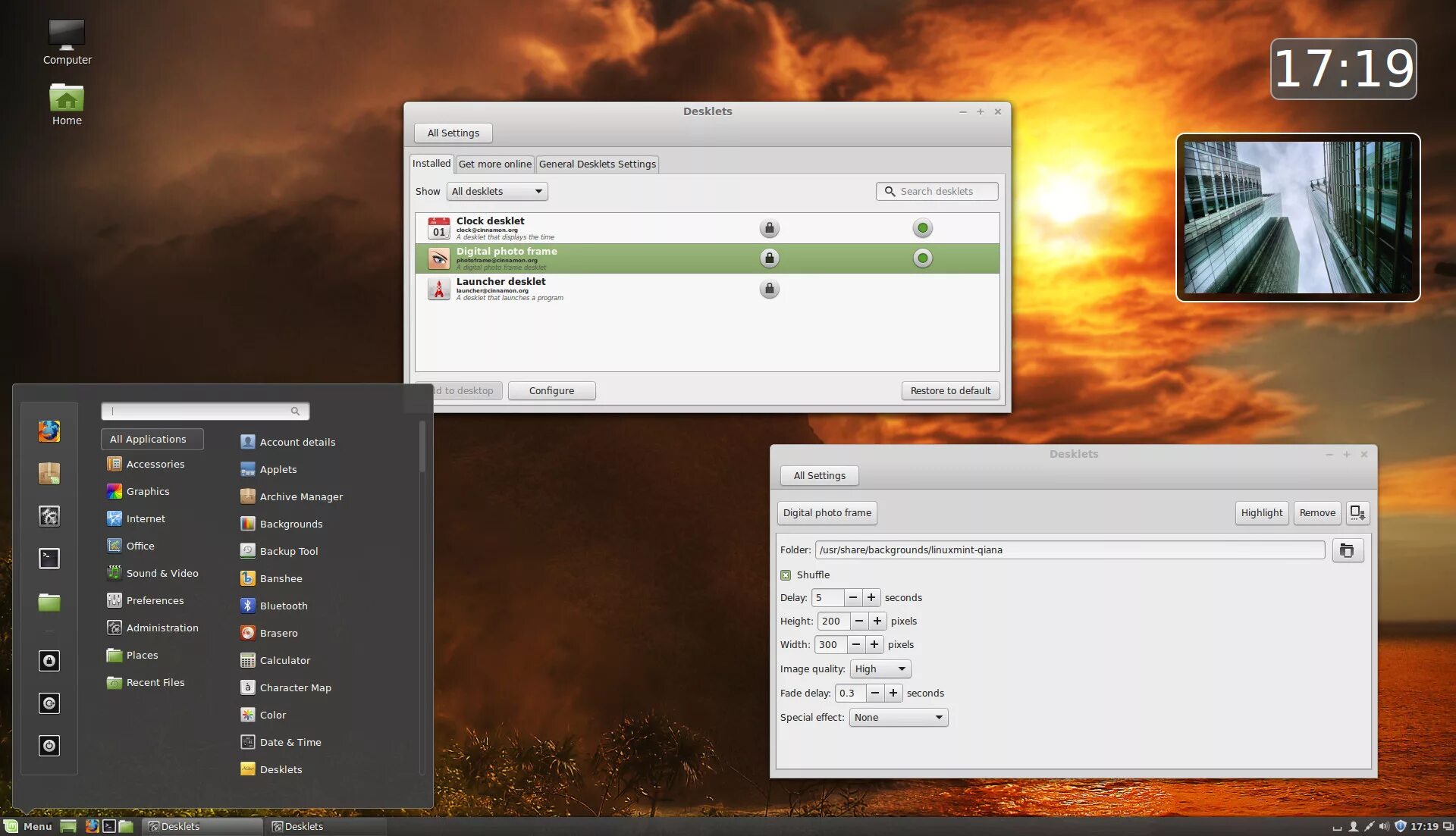Viewport: 1456px width, 836px height.
Task: Click the Restore to default button
Action: click(950, 391)
